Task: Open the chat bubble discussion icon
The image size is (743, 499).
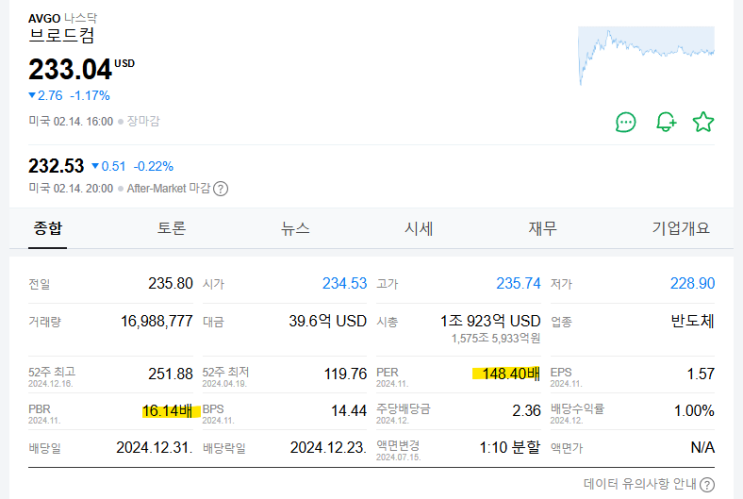Action: point(626,122)
